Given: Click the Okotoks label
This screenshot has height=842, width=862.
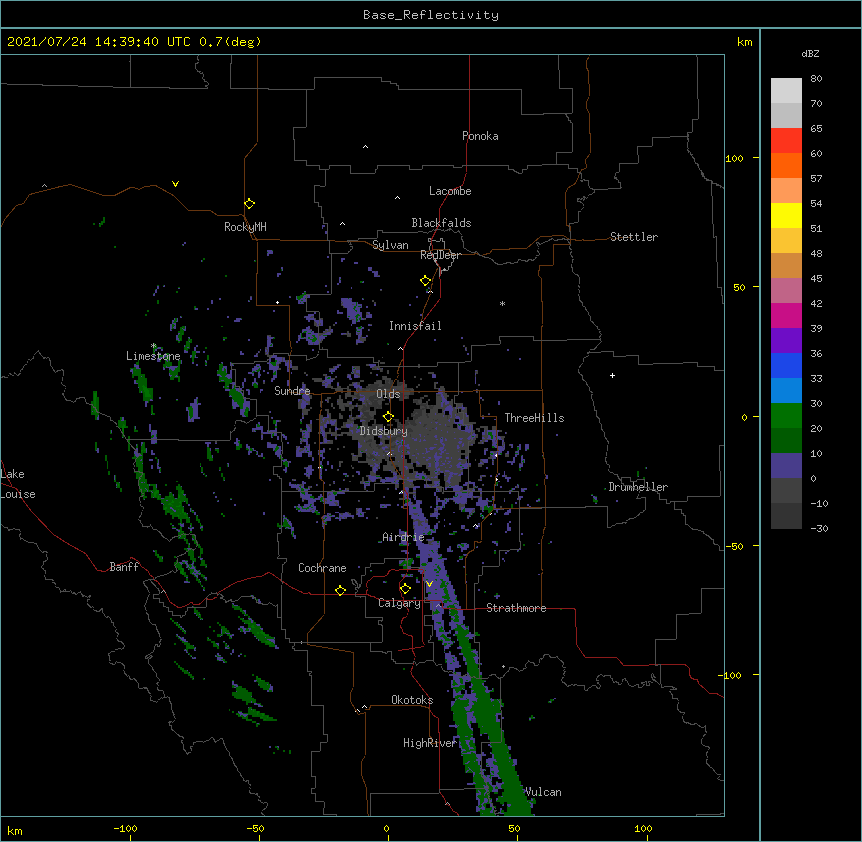Looking at the screenshot, I should tap(412, 700).
